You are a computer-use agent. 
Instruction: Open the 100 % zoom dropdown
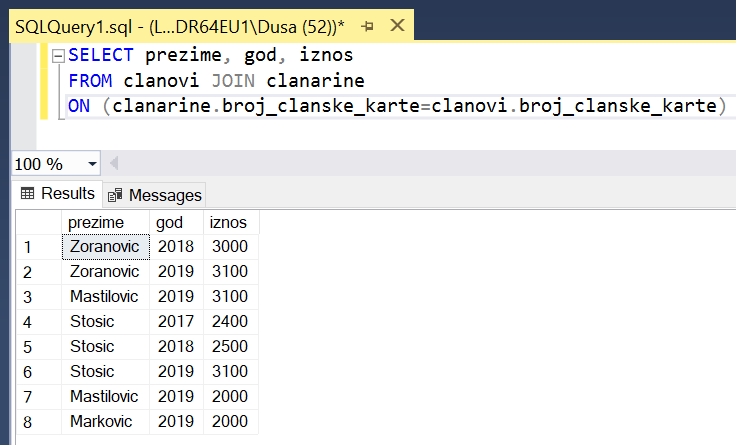click(x=93, y=163)
